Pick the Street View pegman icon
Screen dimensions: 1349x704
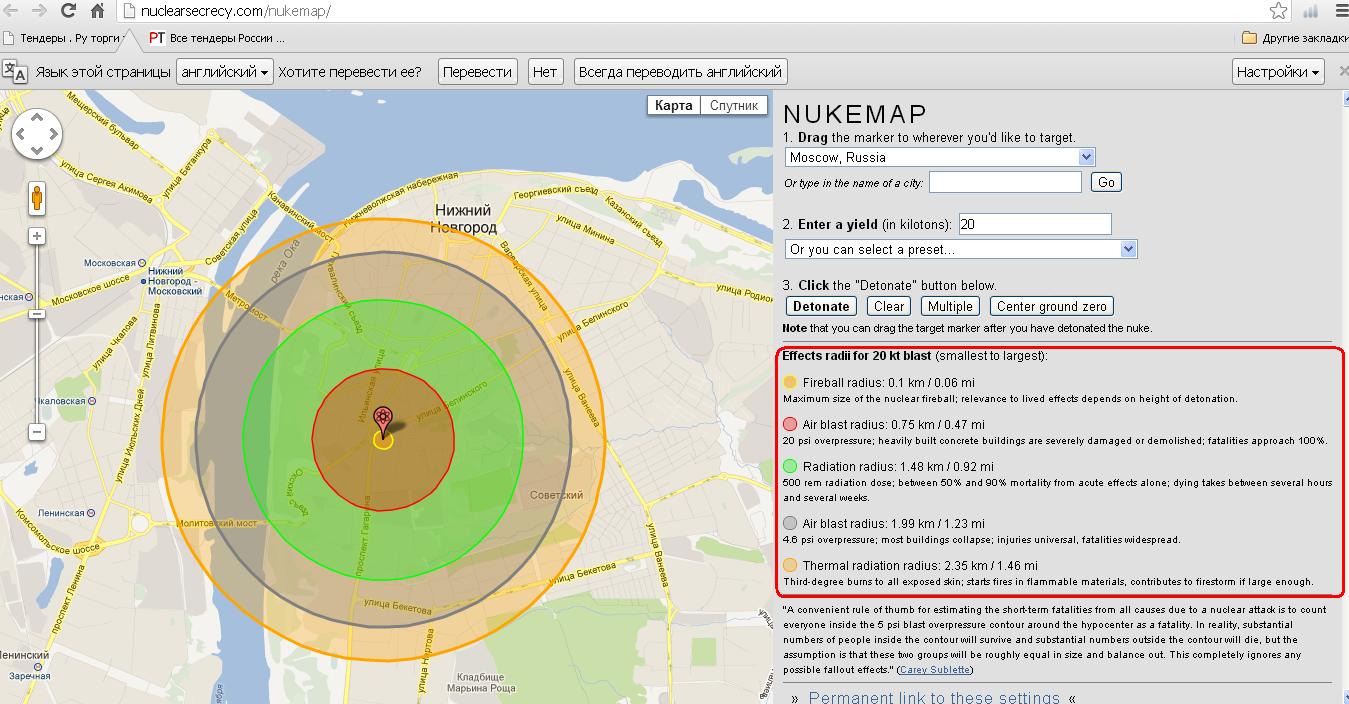tap(37, 198)
